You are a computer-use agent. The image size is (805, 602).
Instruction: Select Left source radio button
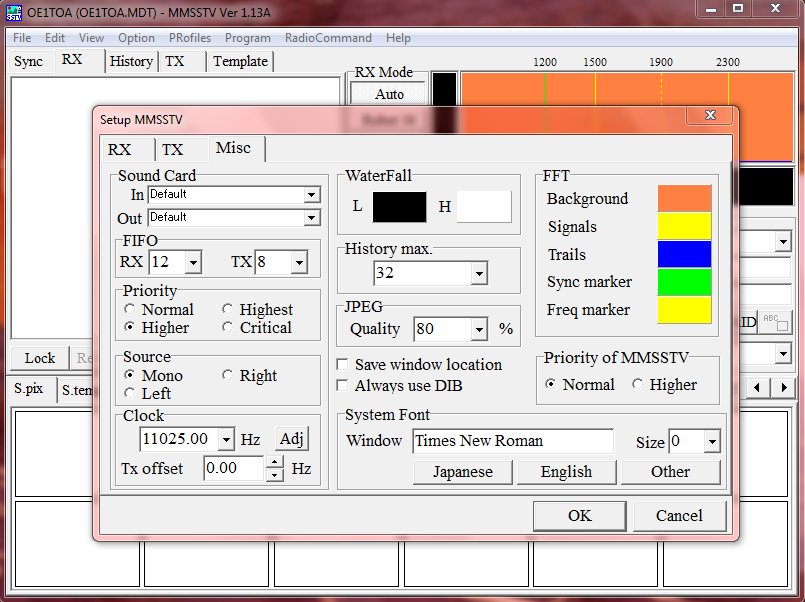point(129,393)
